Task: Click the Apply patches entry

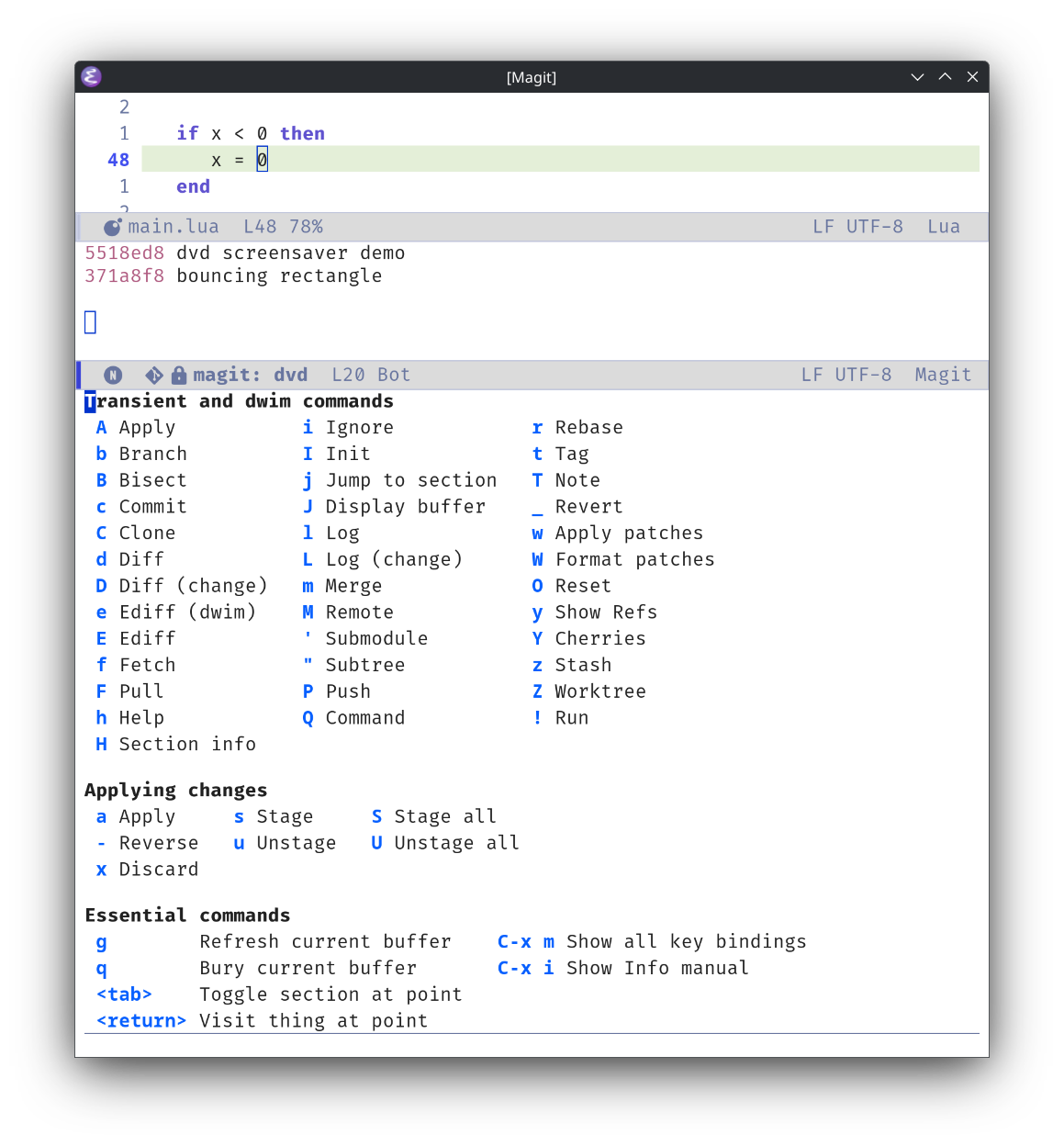Action: [x=618, y=534]
